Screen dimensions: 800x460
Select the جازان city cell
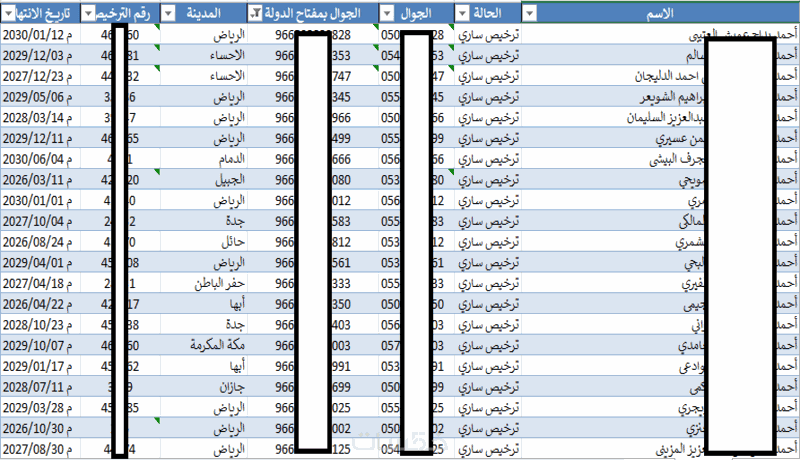pos(204,388)
